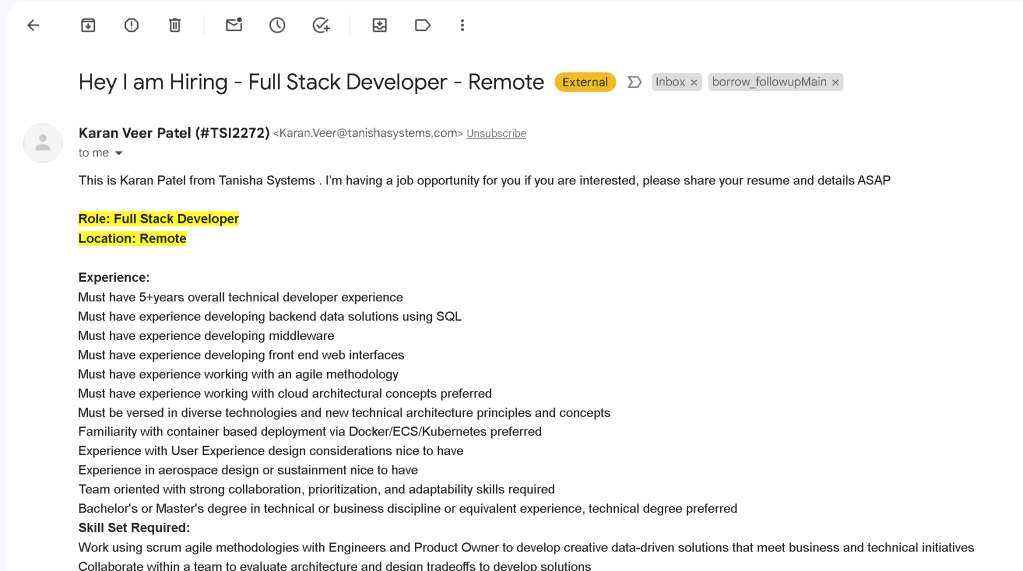The height and width of the screenshot is (571, 1023).
Task: Click the line about 5+years developer experience
Action: pyautogui.click(x=241, y=298)
